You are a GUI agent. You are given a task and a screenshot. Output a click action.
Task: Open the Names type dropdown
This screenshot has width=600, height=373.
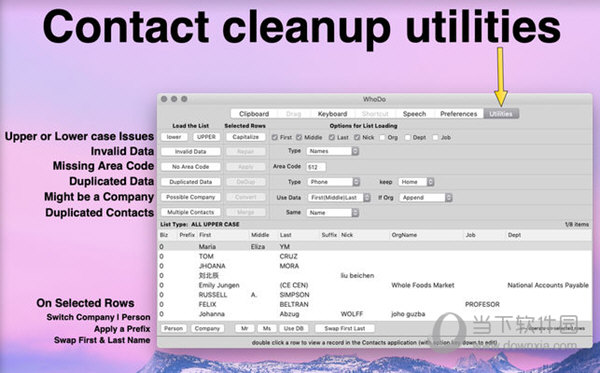click(x=333, y=151)
